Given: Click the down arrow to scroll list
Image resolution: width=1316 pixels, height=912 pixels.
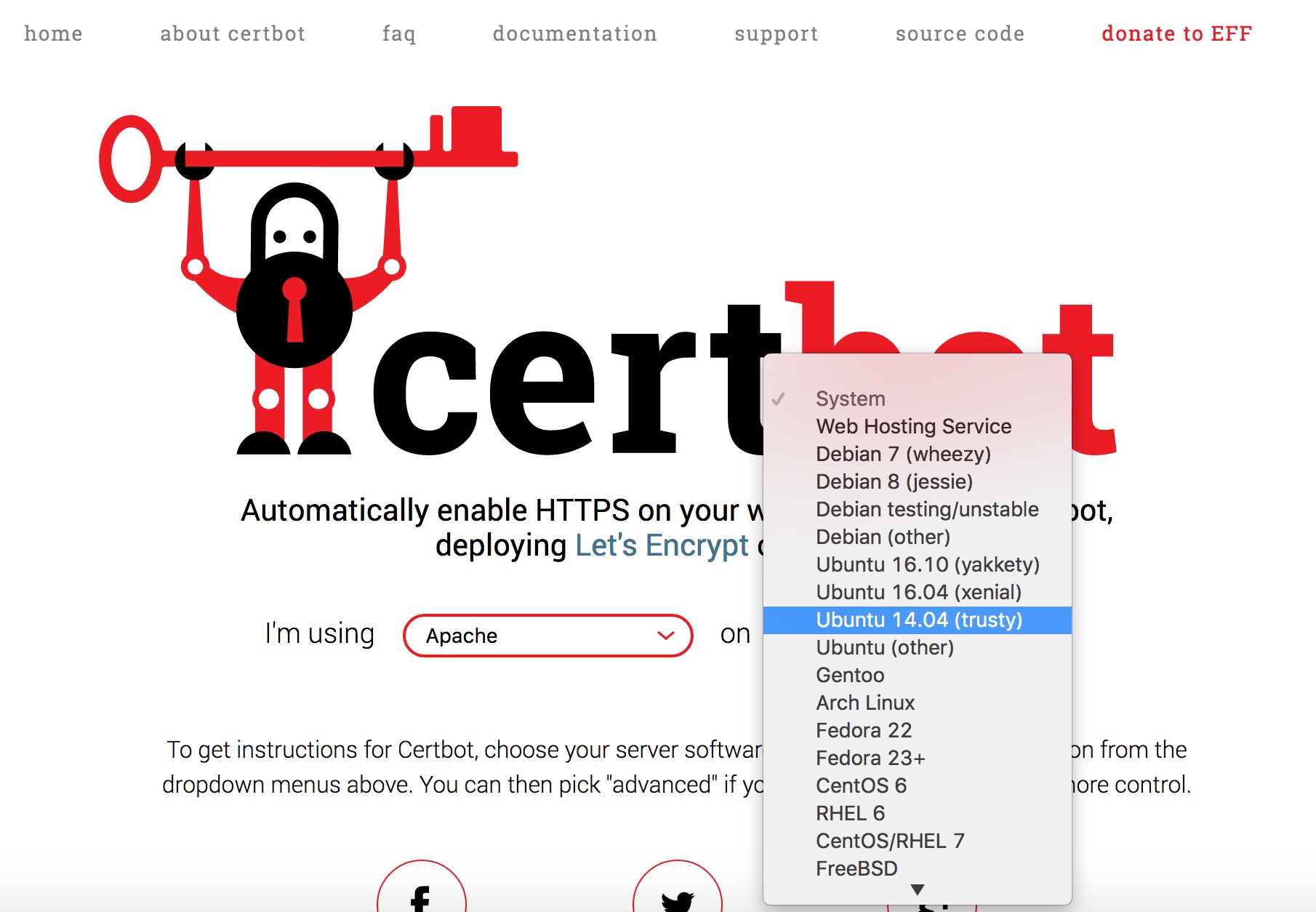Looking at the screenshot, I should click(x=918, y=890).
